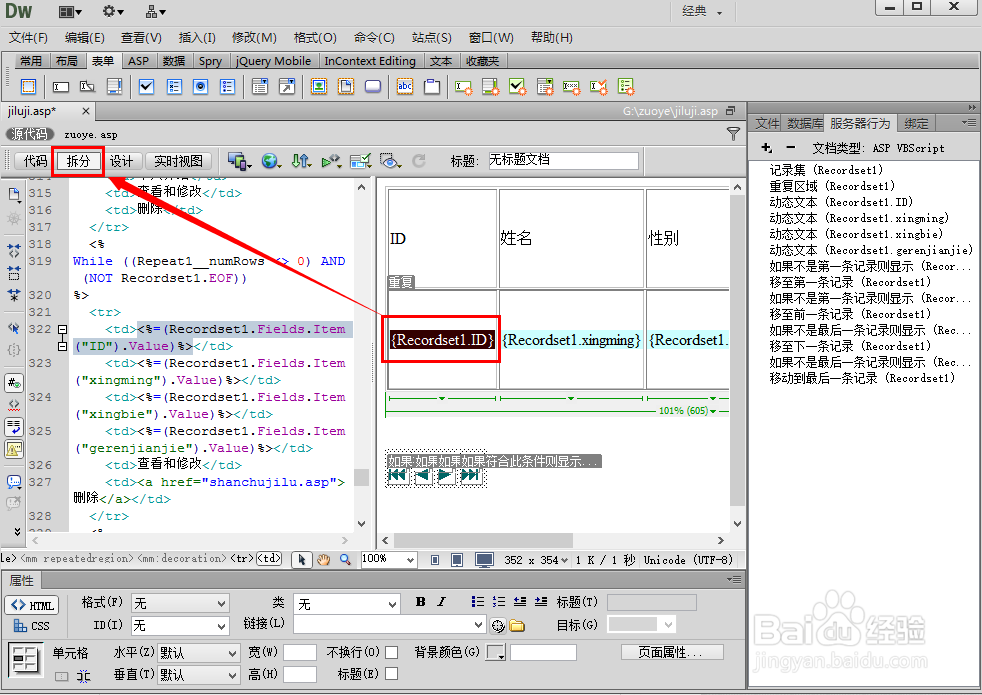Viewport: 982px width, 695px height.
Task: Apply unordered list in Properties
Action: pos(478,602)
